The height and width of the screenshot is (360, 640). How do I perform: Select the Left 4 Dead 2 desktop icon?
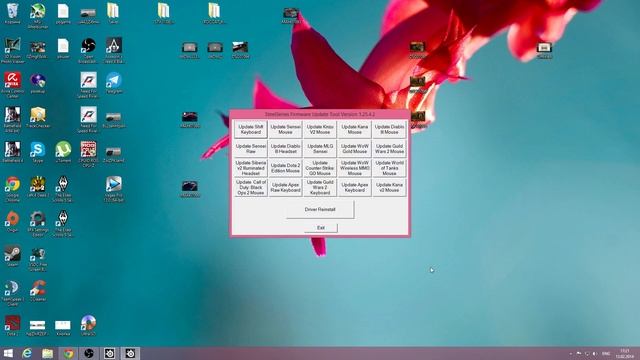(x=38, y=187)
